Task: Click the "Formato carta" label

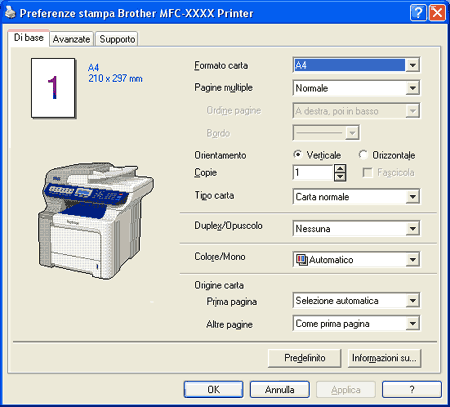Action: tap(221, 65)
